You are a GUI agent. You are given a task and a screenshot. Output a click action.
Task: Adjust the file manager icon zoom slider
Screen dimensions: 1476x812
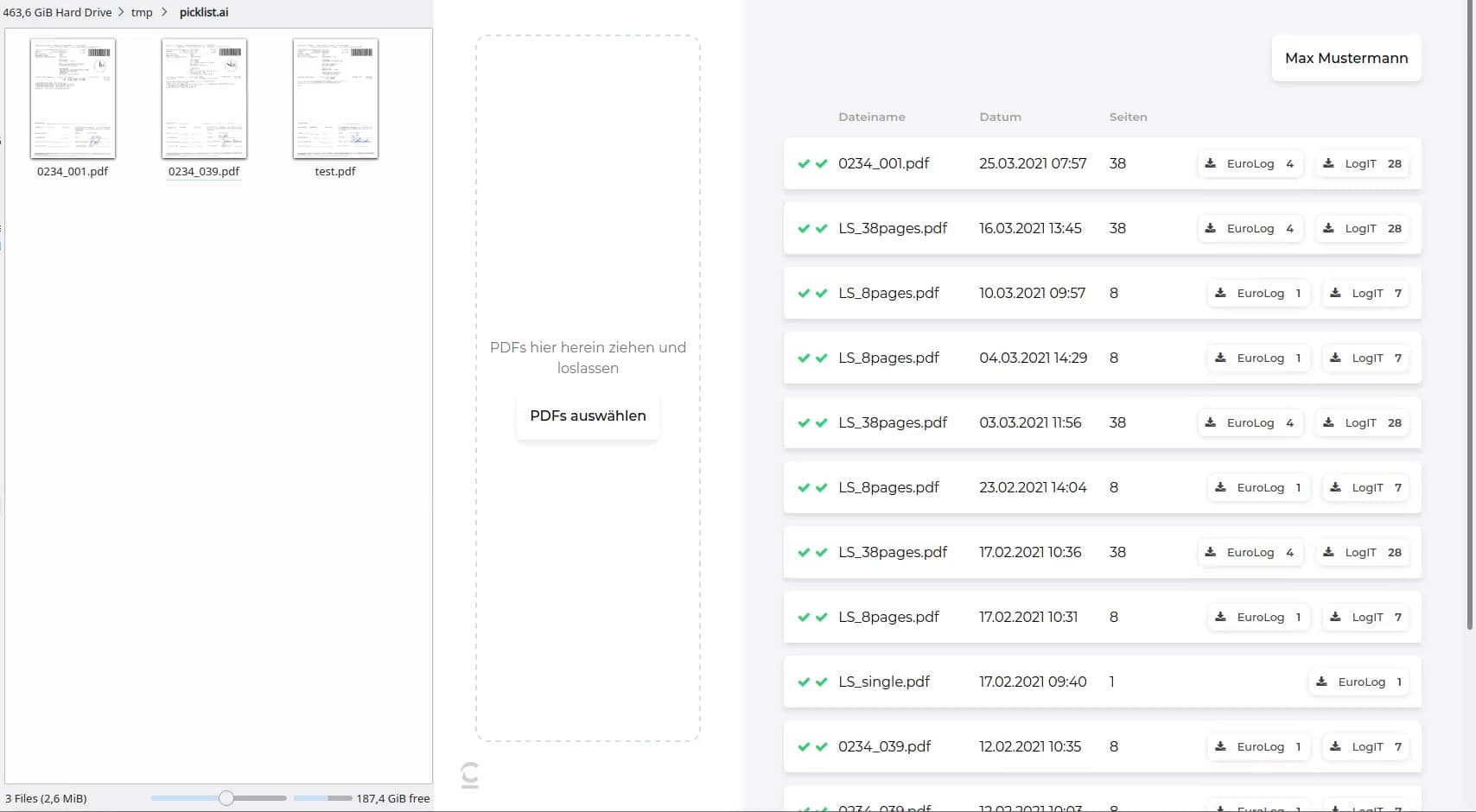click(226, 798)
